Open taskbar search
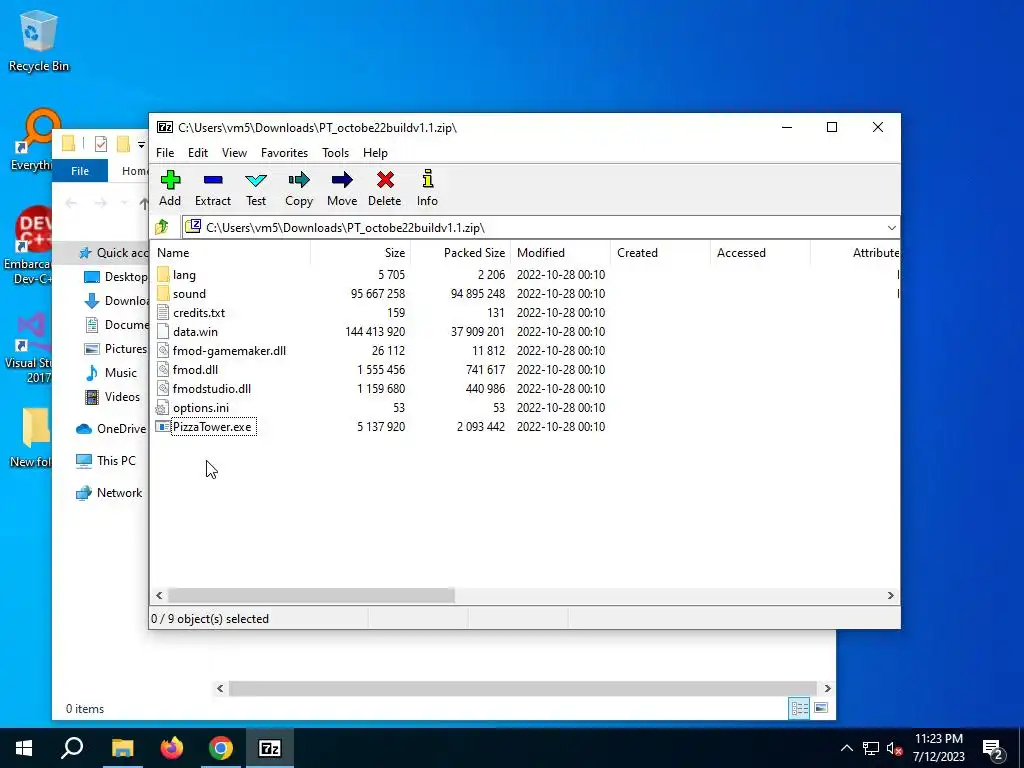The height and width of the screenshot is (768, 1024). point(72,748)
